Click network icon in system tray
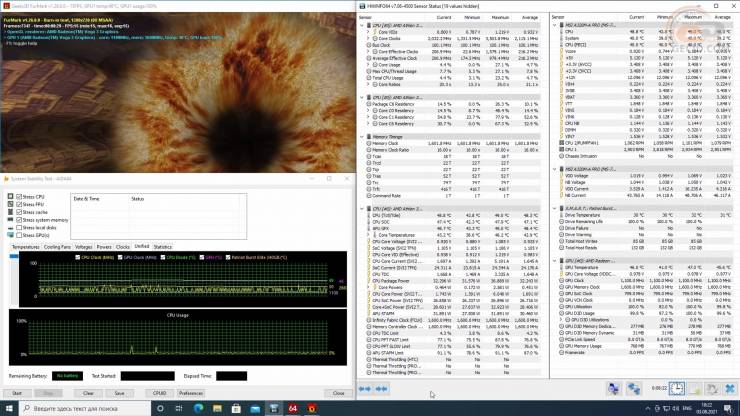The width and height of the screenshot is (740, 416). (x=666, y=408)
